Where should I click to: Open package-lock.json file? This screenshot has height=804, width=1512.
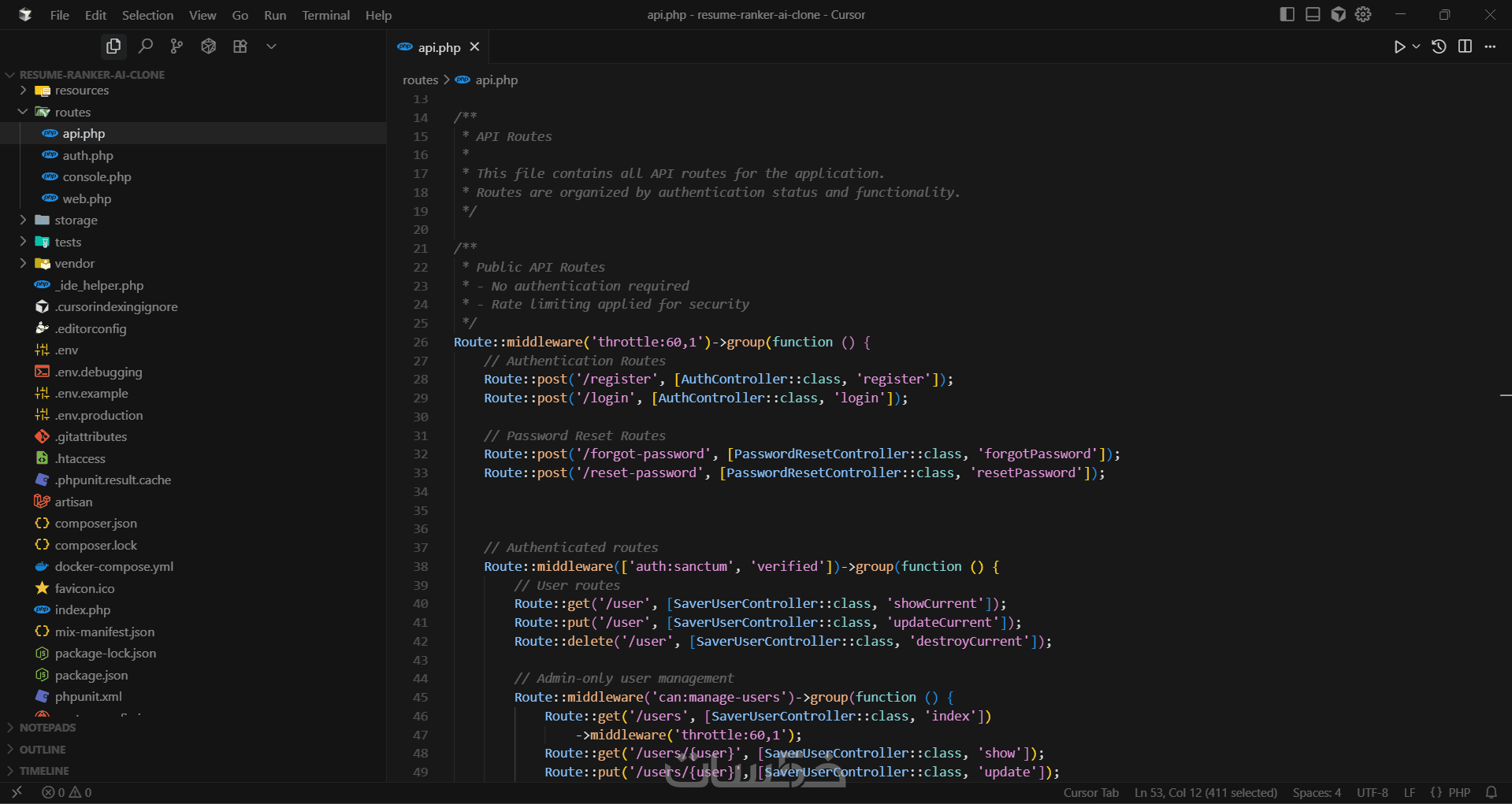point(106,654)
